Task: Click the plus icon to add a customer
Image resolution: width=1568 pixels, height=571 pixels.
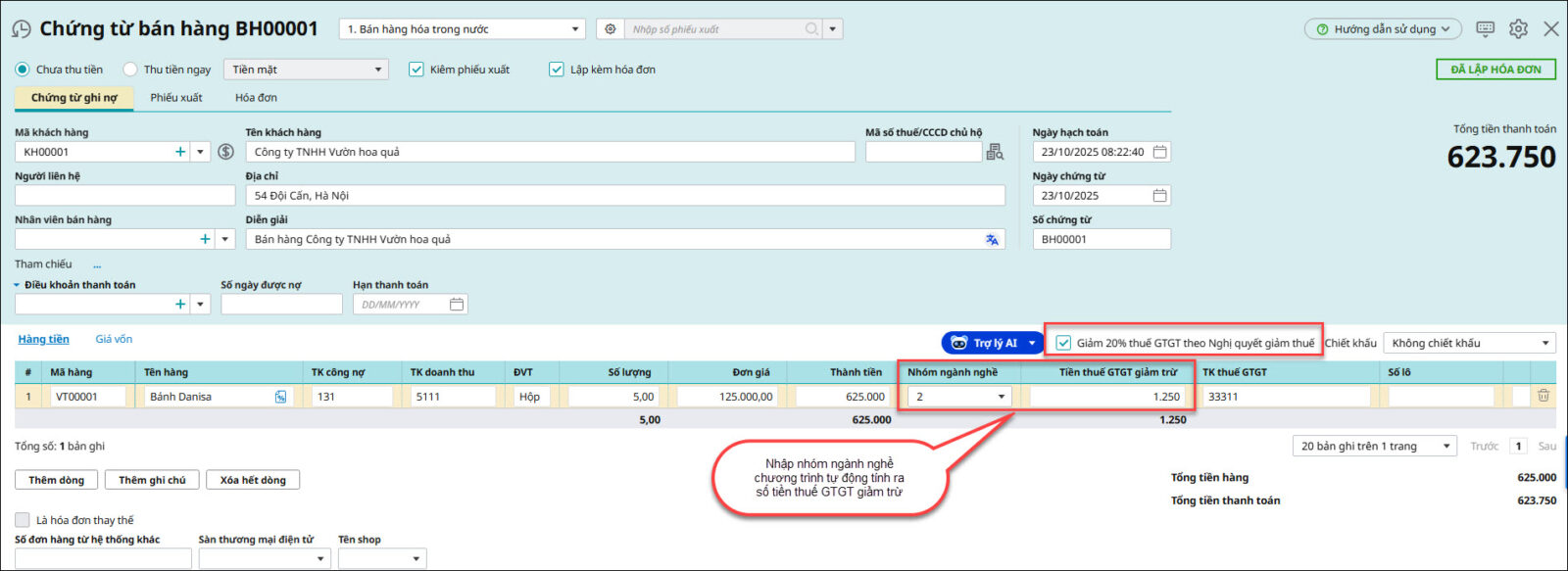Action: point(180,152)
